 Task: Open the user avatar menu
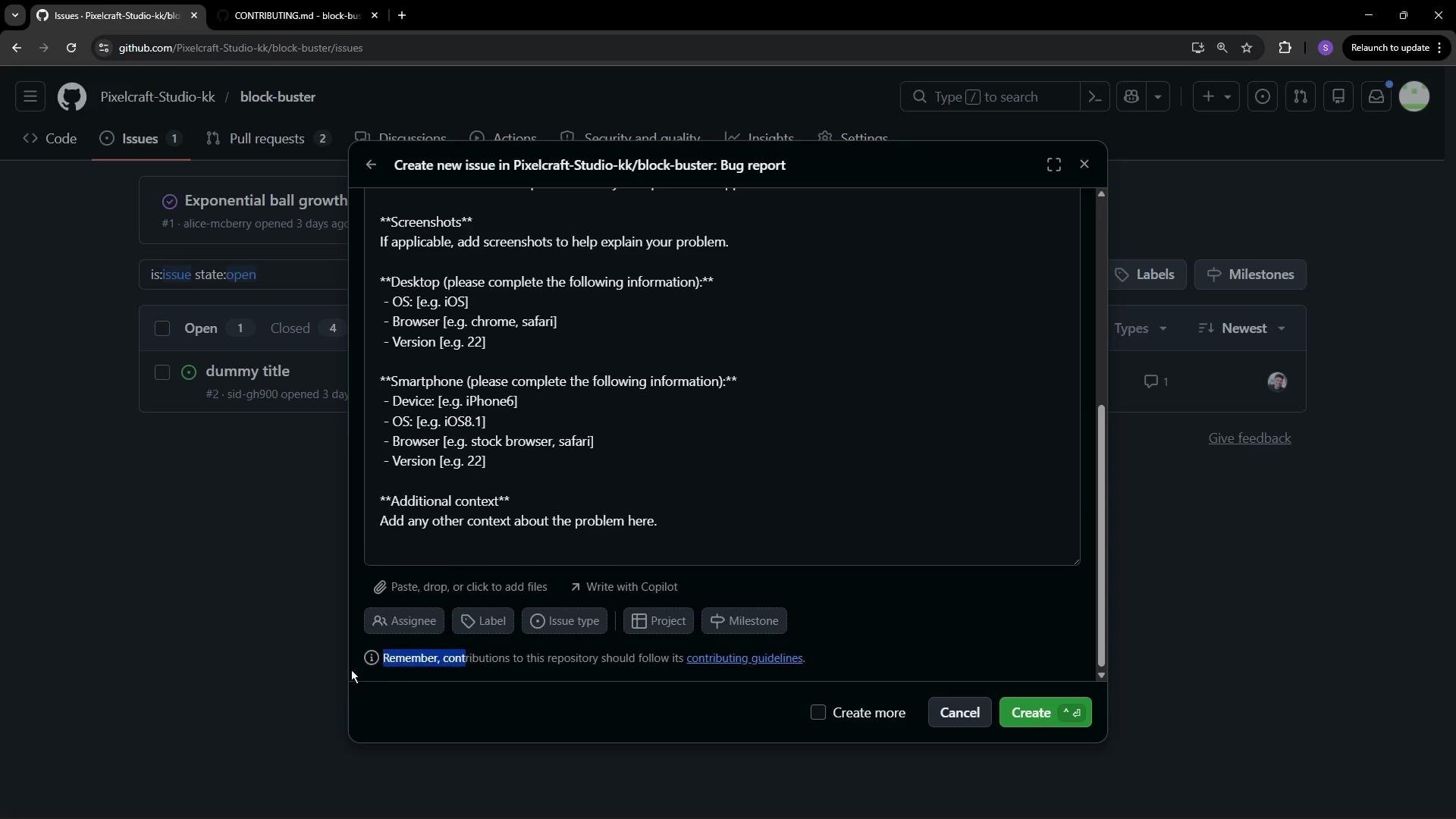(1414, 97)
